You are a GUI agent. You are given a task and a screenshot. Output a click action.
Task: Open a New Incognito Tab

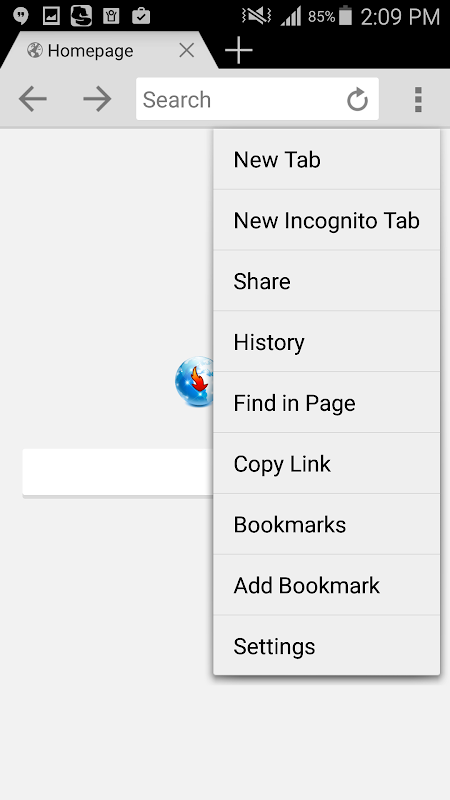pos(327,220)
